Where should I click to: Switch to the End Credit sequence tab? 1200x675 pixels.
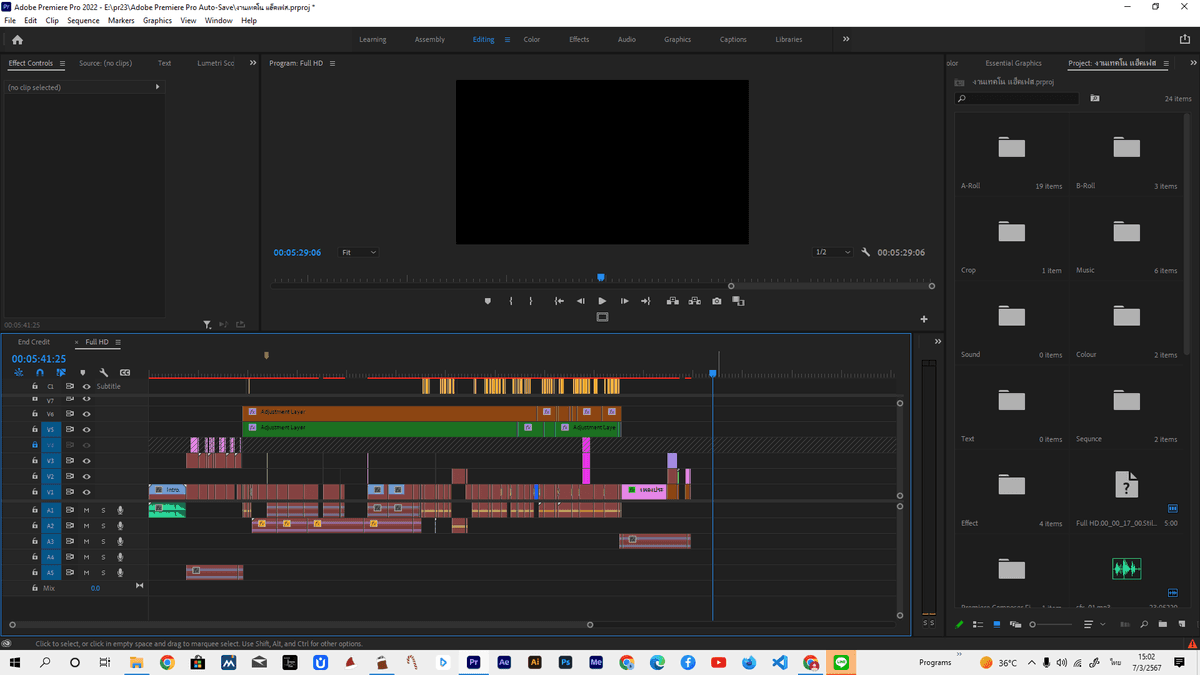coord(34,342)
